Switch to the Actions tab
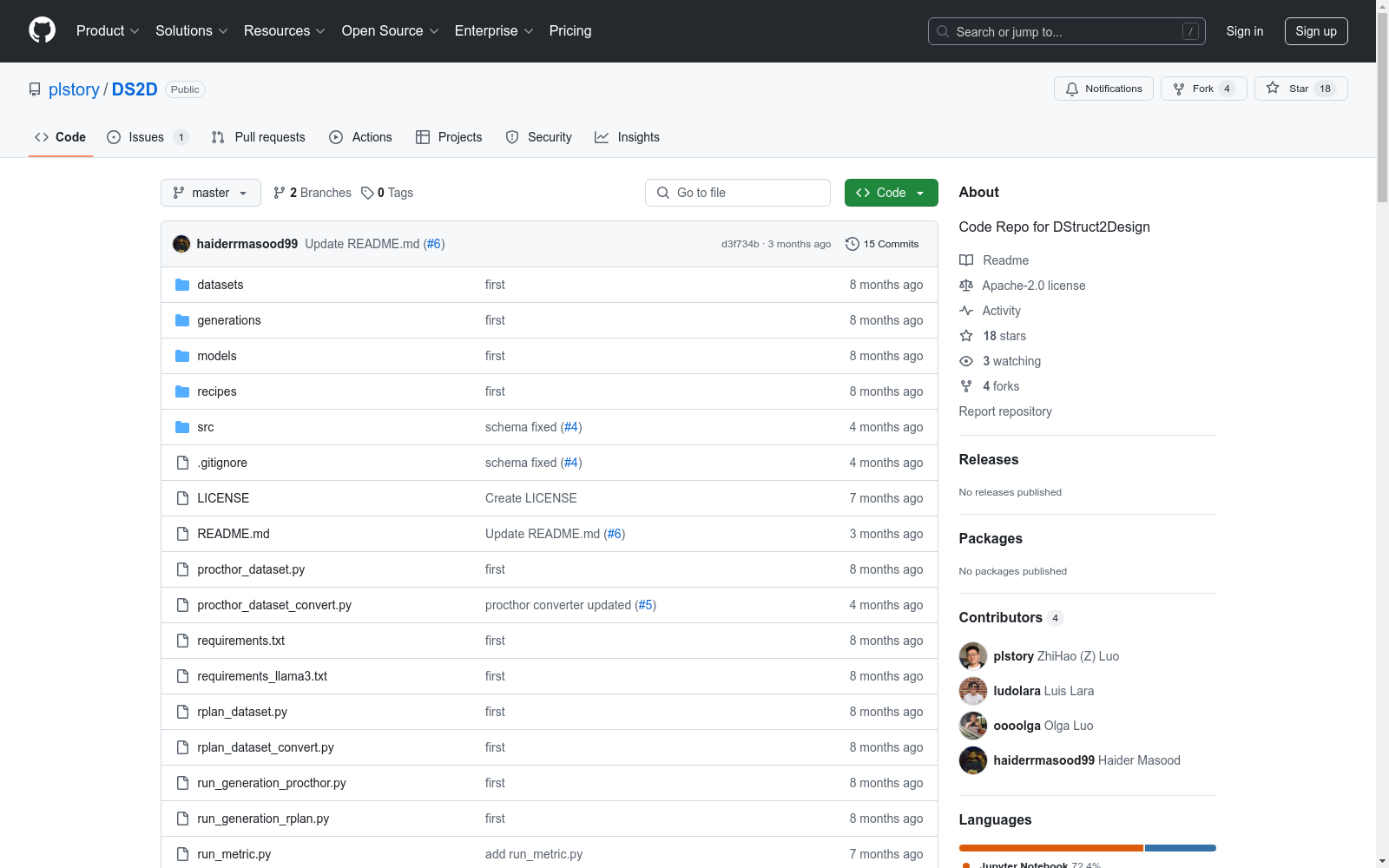1389x868 pixels. (x=361, y=137)
